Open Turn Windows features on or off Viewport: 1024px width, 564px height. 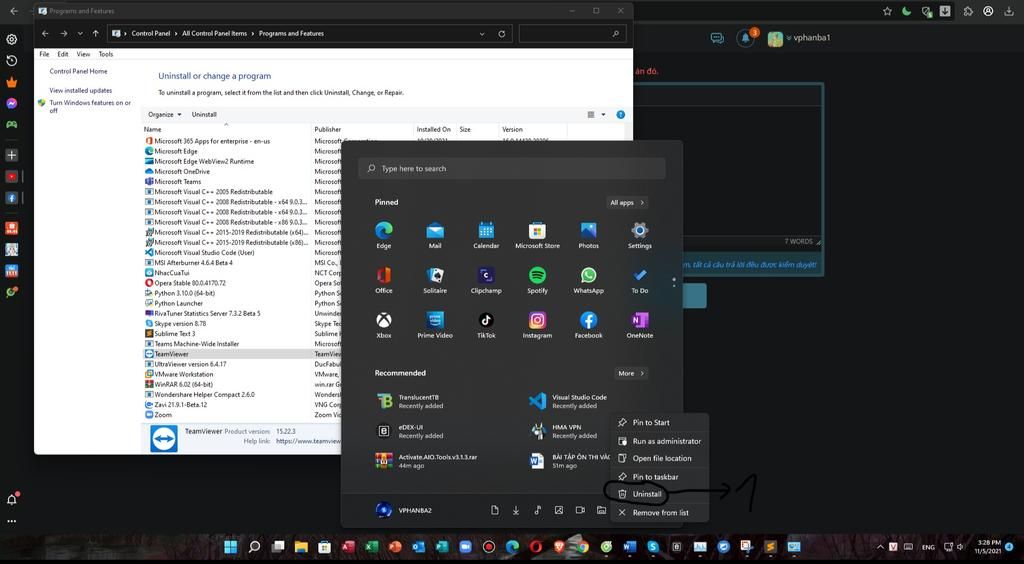(x=90, y=106)
